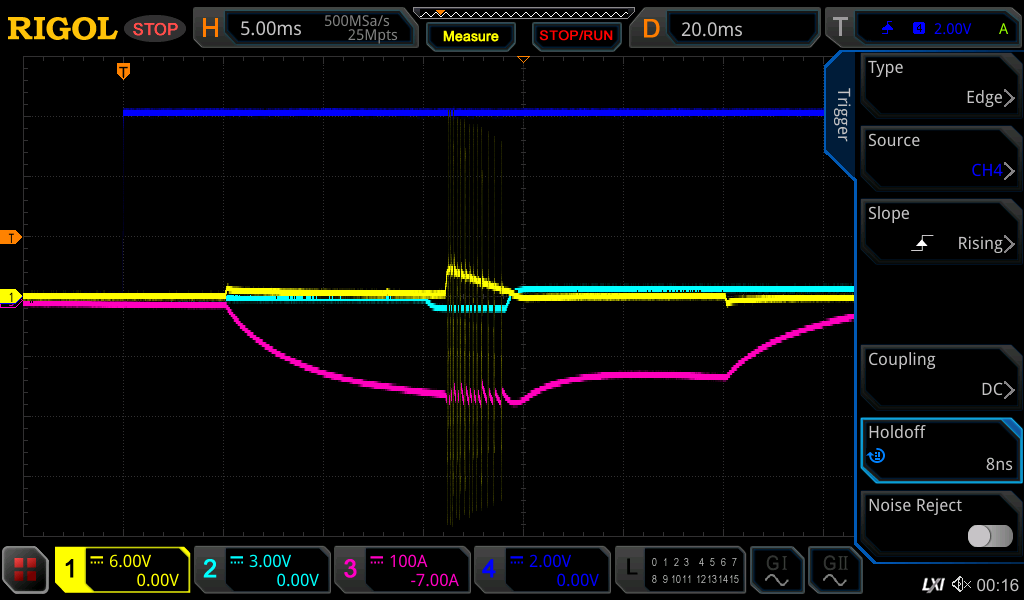Image resolution: width=1024 pixels, height=600 pixels.
Task: Select the Holdoff 8ns value field
Action: (940, 449)
